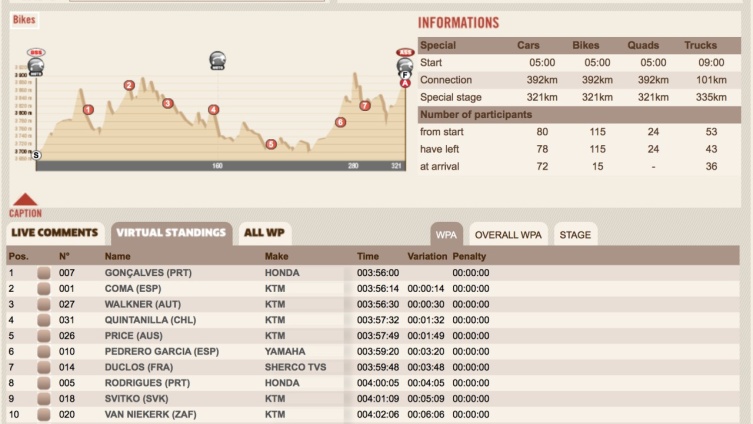
Task: Click the name VAN NIEKERK (ZAF)
Action: point(150,414)
